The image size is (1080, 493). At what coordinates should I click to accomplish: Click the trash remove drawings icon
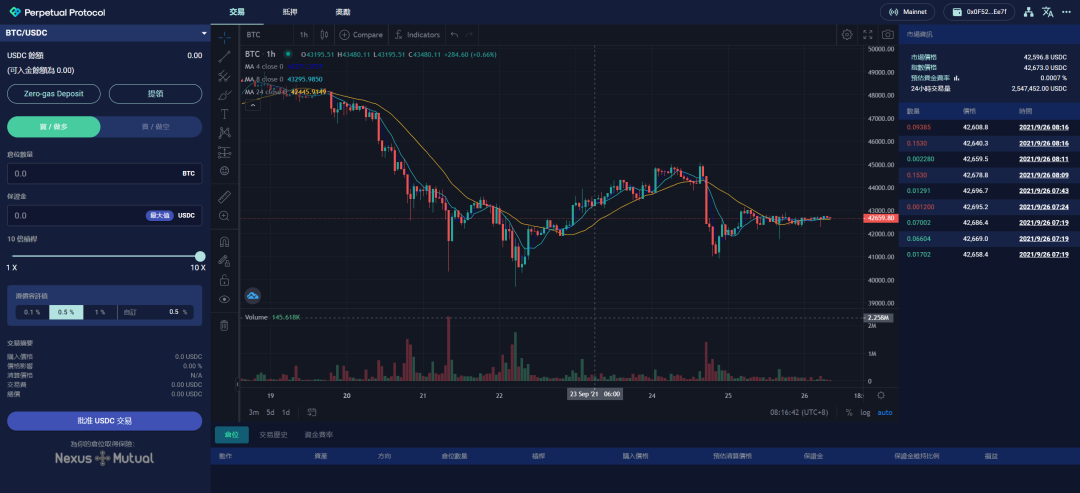tap(224, 326)
